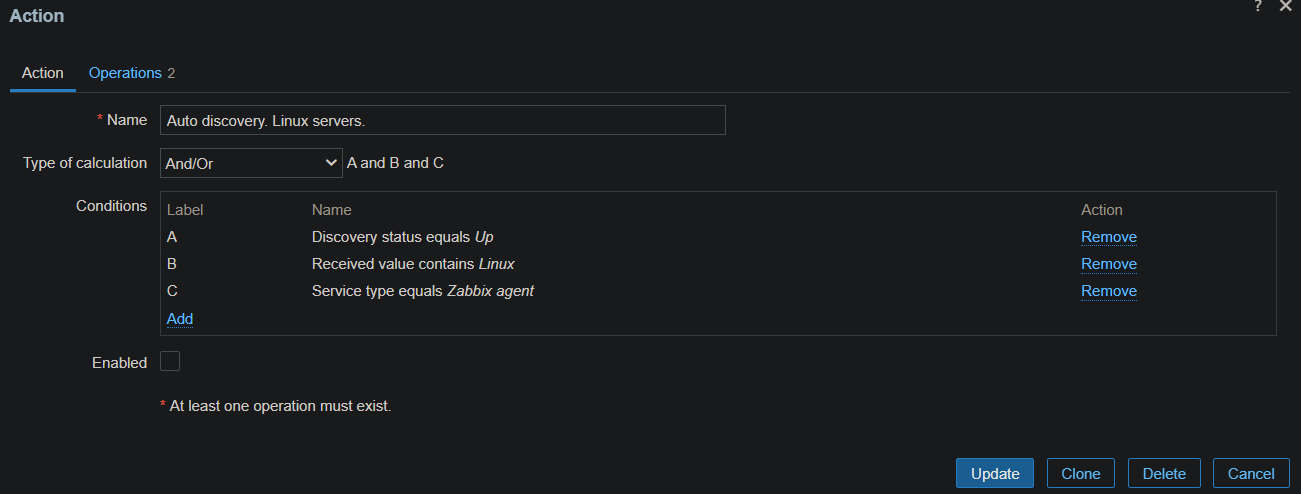Click the 'A and B and C' expression

pyautogui.click(x=395, y=163)
